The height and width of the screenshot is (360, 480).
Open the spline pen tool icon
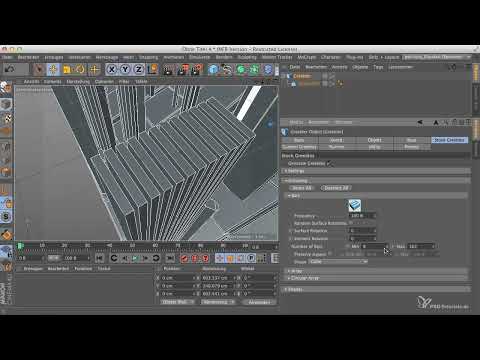(227, 70)
